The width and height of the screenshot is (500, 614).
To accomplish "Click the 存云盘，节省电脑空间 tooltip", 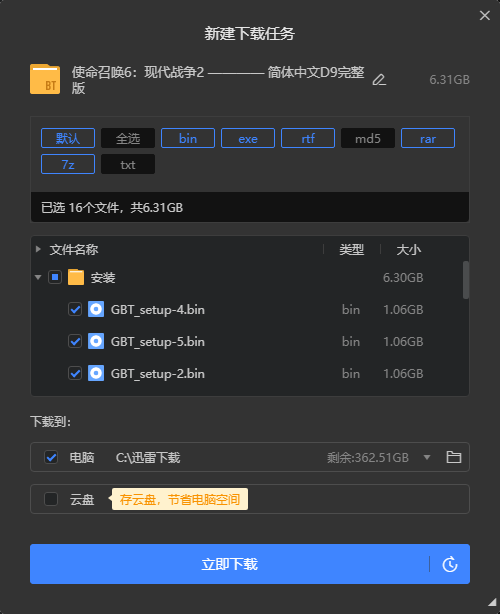I will [180, 499].
